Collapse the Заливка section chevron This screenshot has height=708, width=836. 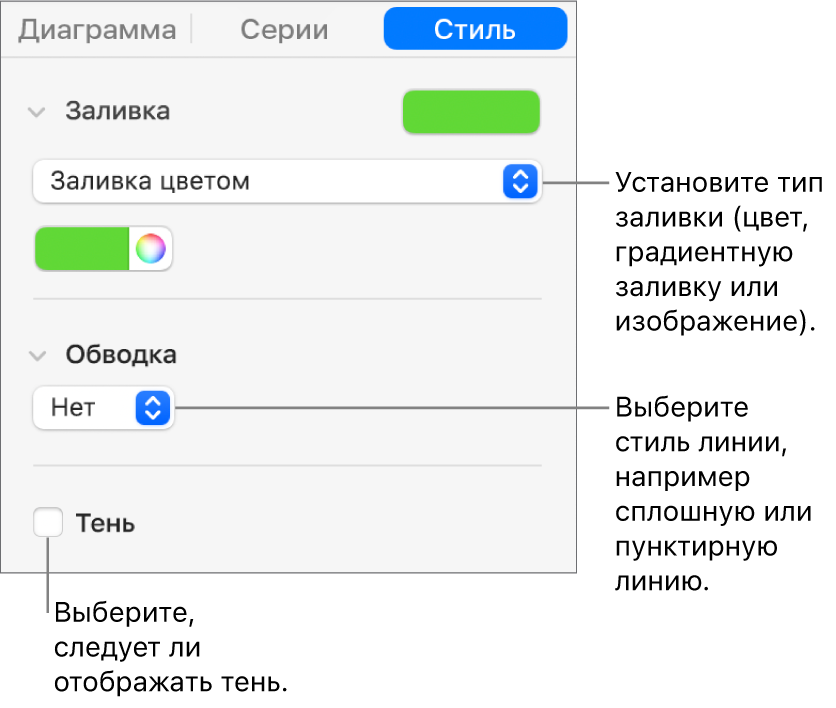[37, 112]
